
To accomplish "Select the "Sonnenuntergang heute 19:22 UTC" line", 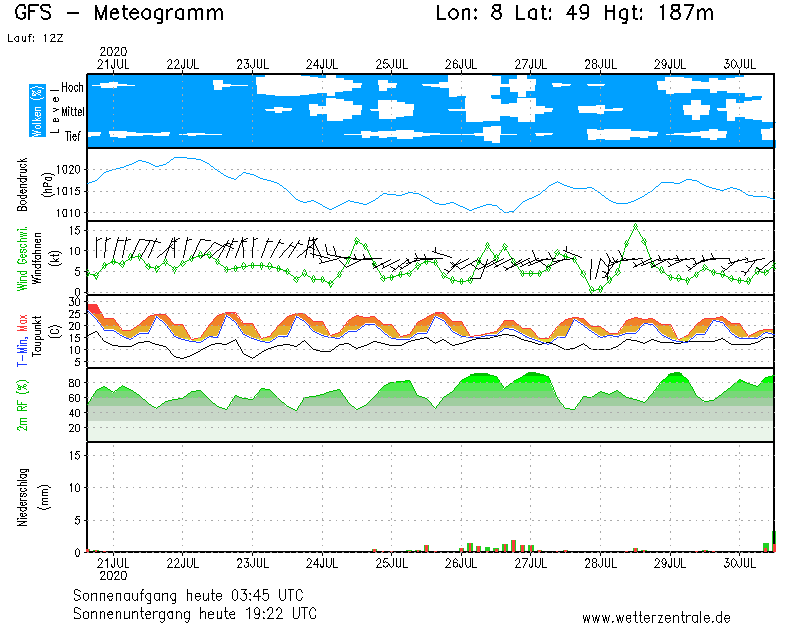I will tap(195, 613).
